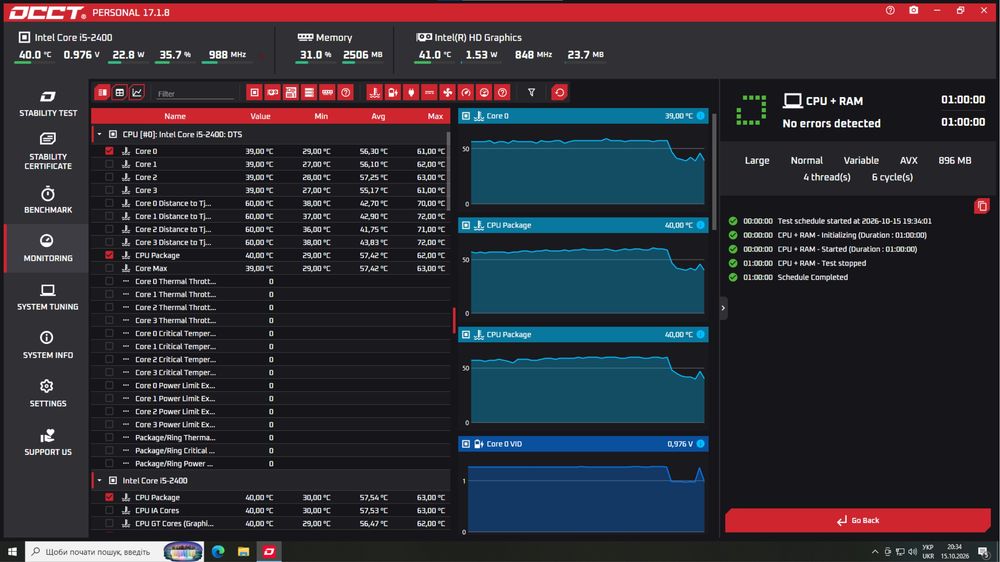Uncheck CPU Package under DTS group
The height and width of the screenshot is (562, 1000).
coord(109,255)
